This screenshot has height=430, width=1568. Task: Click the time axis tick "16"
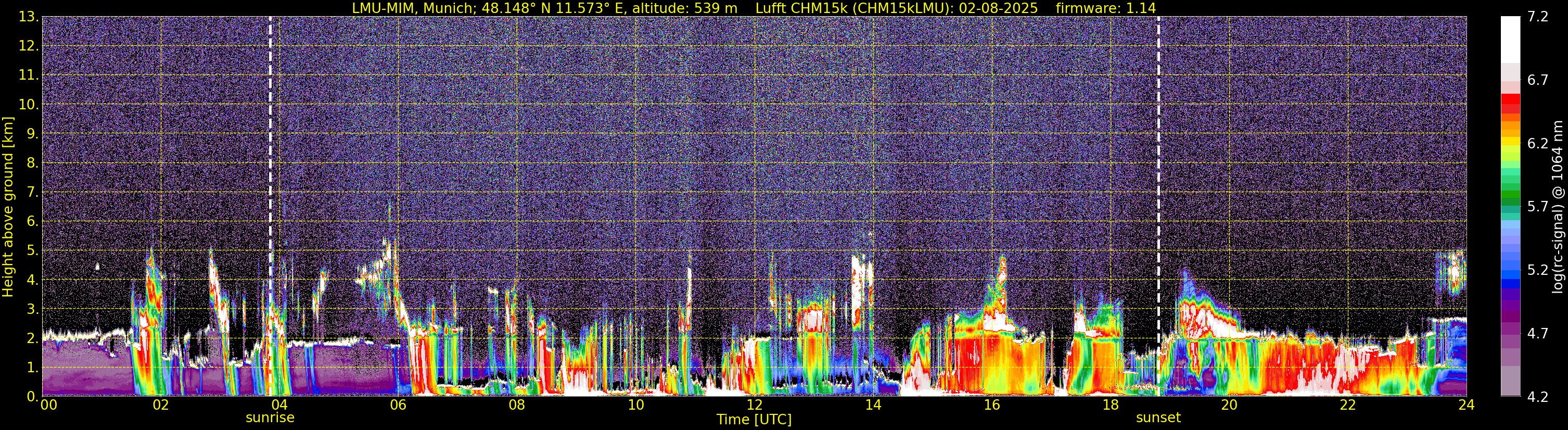[991, 405]
